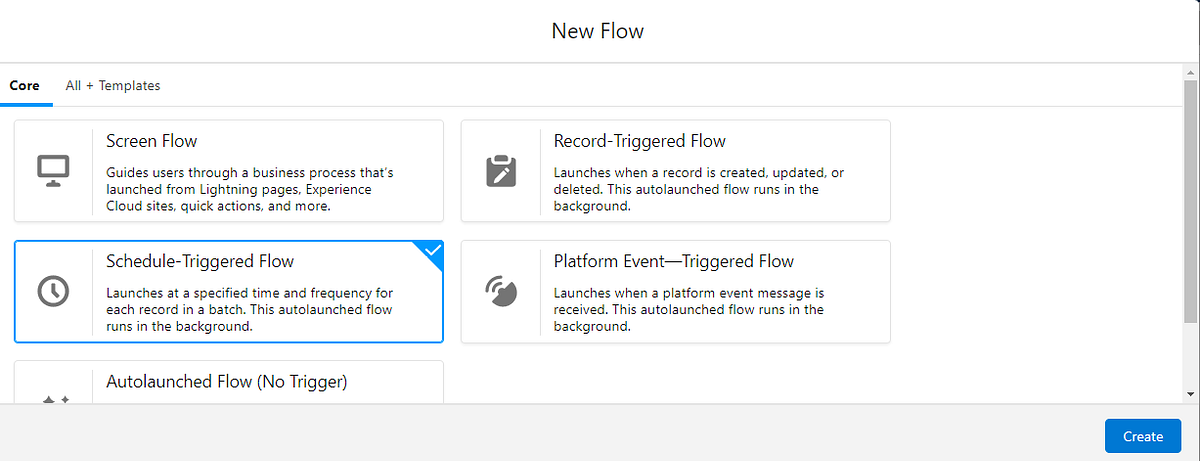Screen dimensions: 1200x461
Task: Select the Screen Flow title
Action: pyautogui.click(x=152, y=141)
